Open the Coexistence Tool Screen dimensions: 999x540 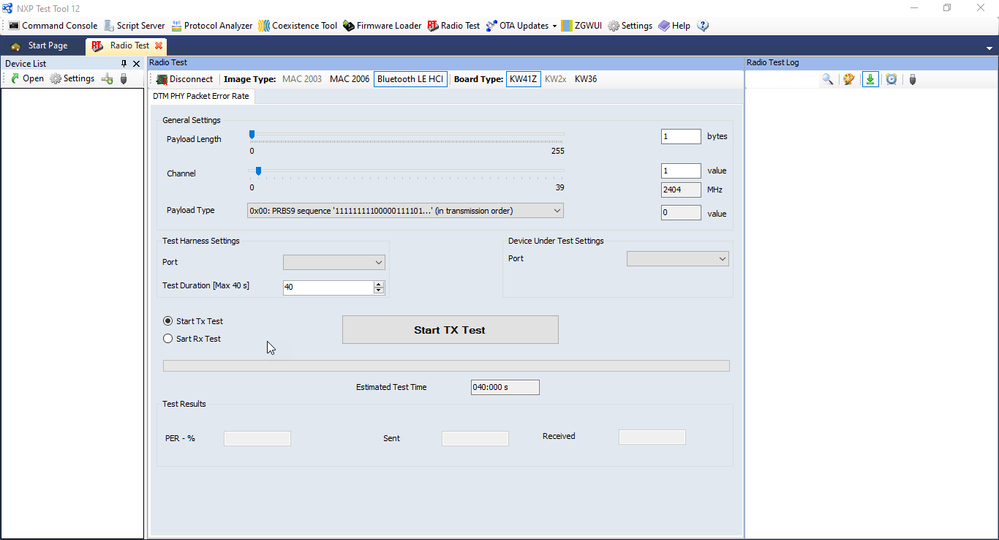tap(298, 25)
